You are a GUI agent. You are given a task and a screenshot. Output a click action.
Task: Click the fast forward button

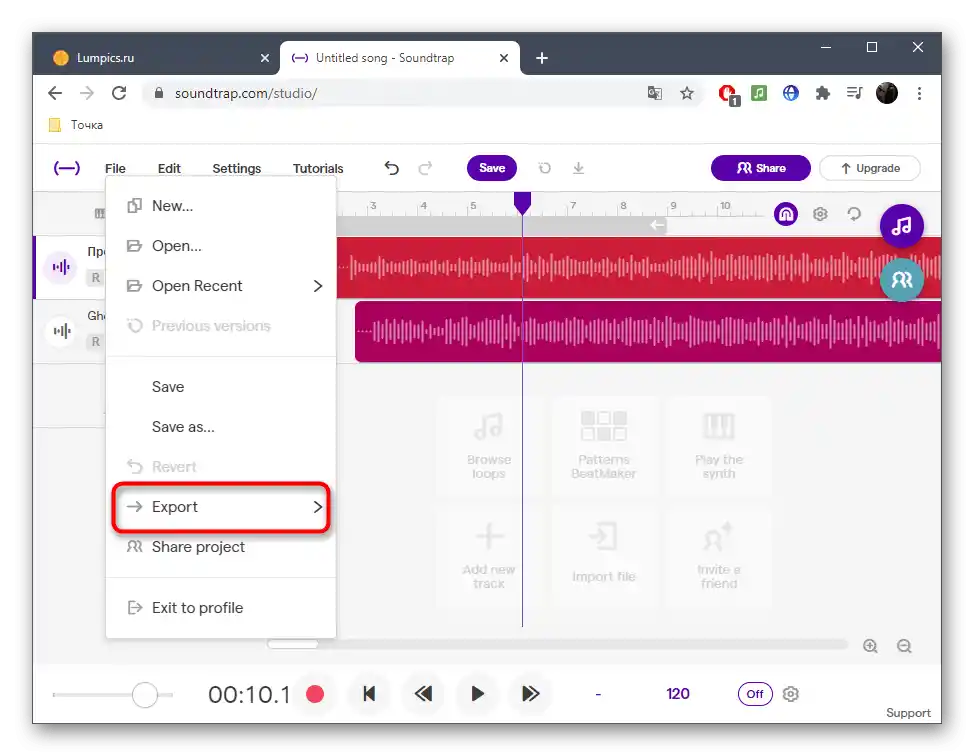[530, 694]
